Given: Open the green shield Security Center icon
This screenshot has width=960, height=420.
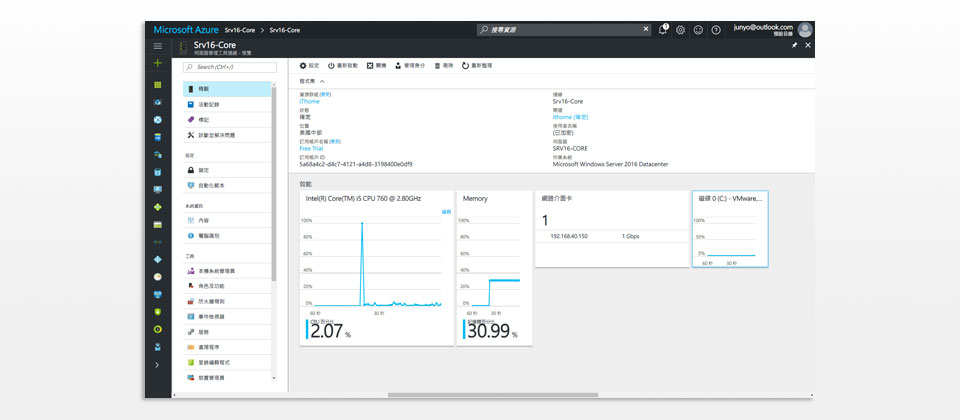Looking at the screenshot, I should (158, 312).
